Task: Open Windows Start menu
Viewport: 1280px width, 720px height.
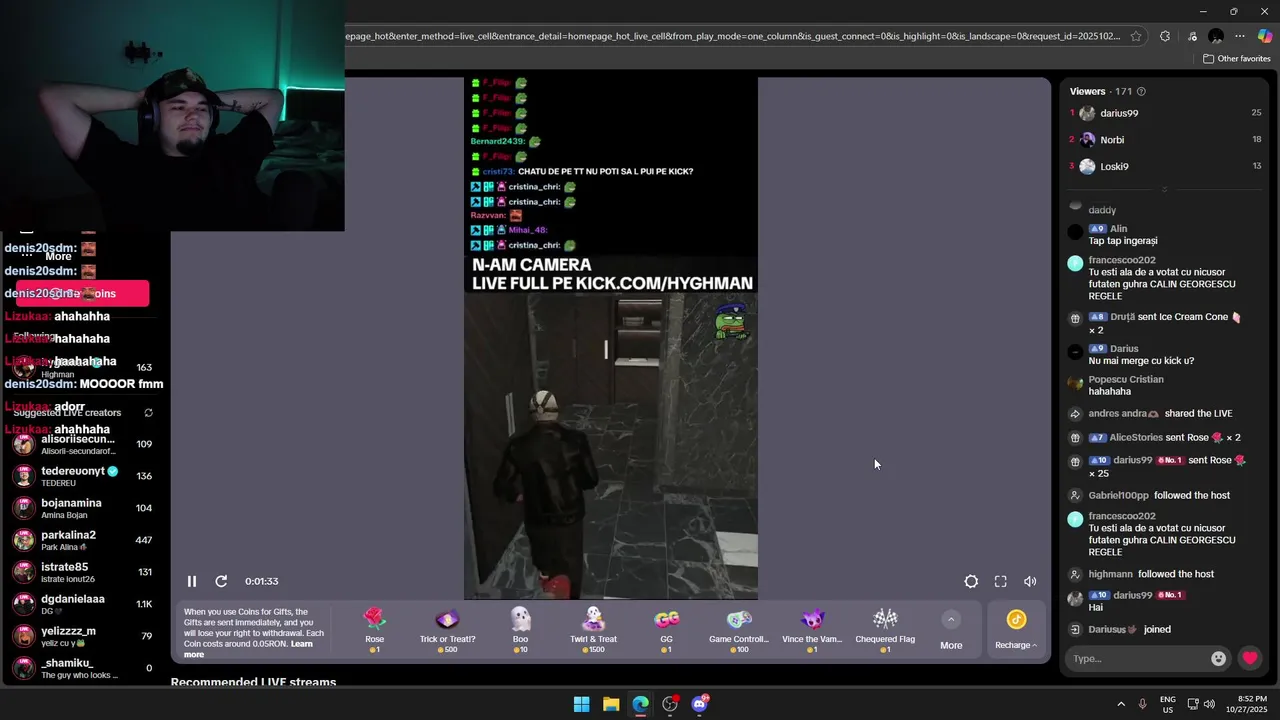Action: pos(581,704)
